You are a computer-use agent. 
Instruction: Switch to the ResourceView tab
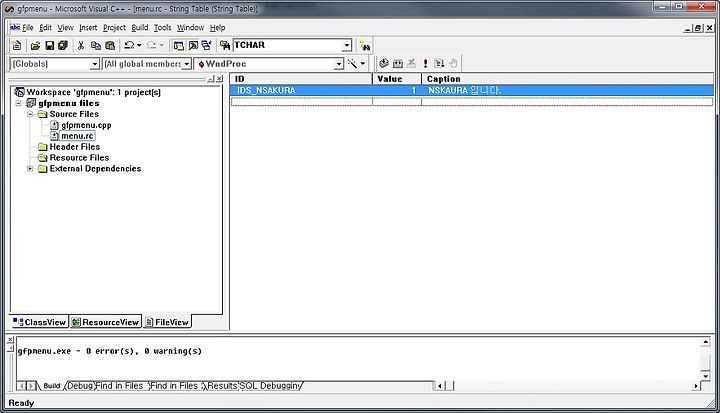pos(106,322)
